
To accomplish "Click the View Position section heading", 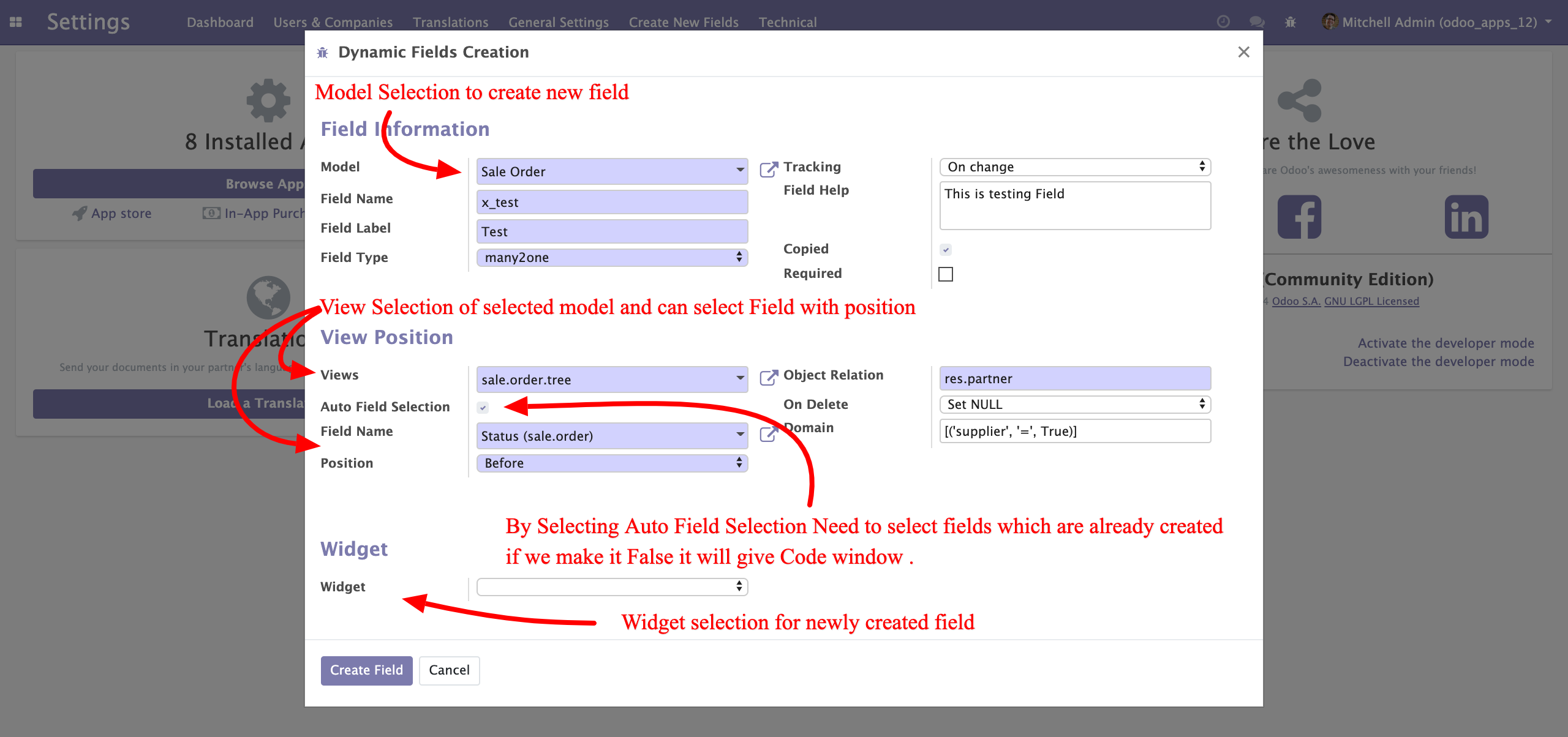I will [386, 337].
